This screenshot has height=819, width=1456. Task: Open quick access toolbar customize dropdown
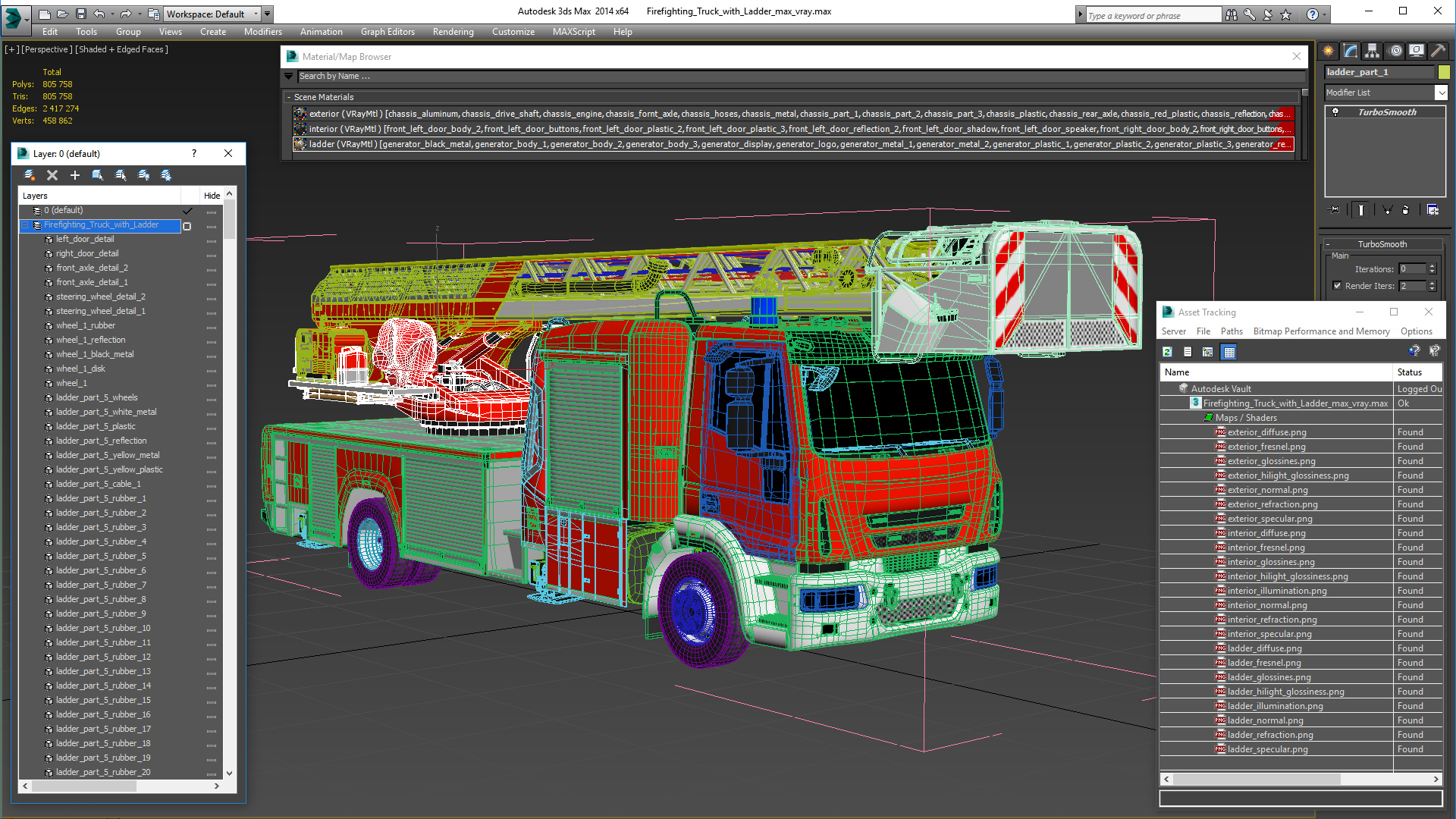coord(268,14)
